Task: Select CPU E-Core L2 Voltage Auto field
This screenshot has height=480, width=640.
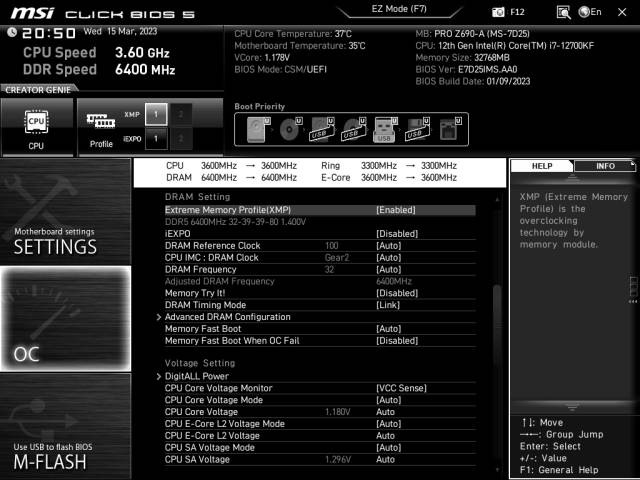Action: point(385,435)
